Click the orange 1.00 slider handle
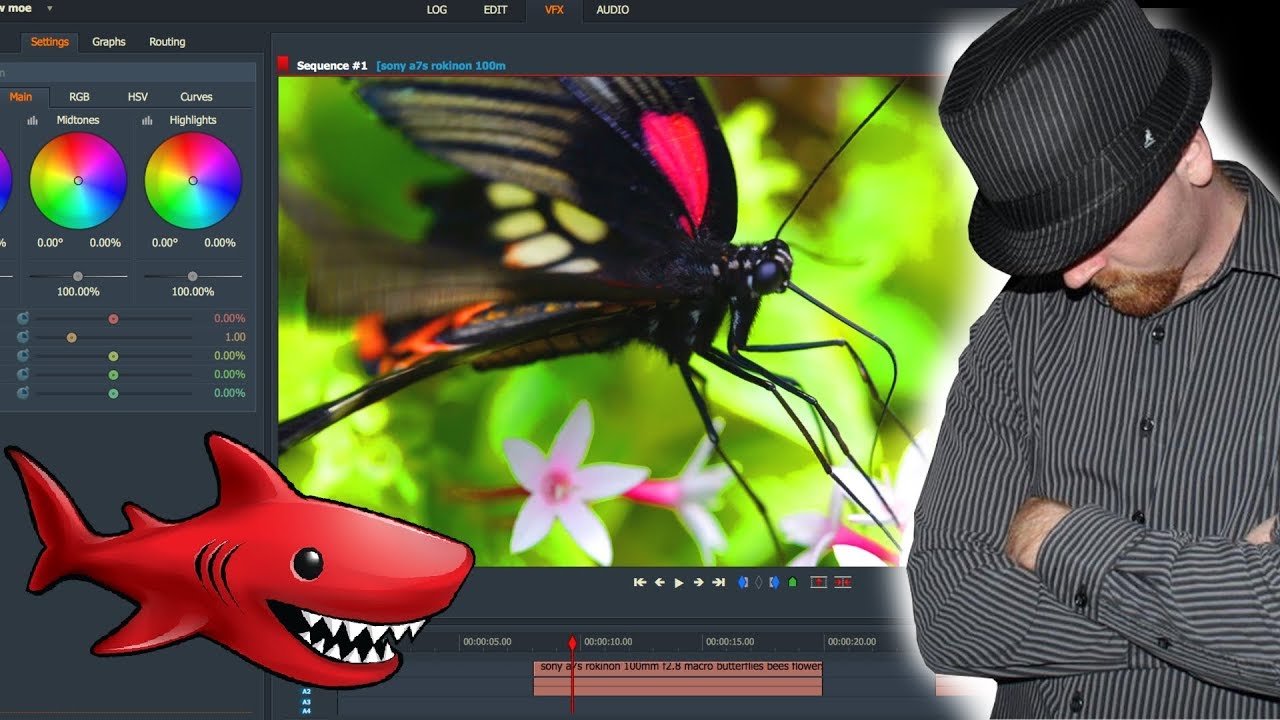 coord(71,338)
